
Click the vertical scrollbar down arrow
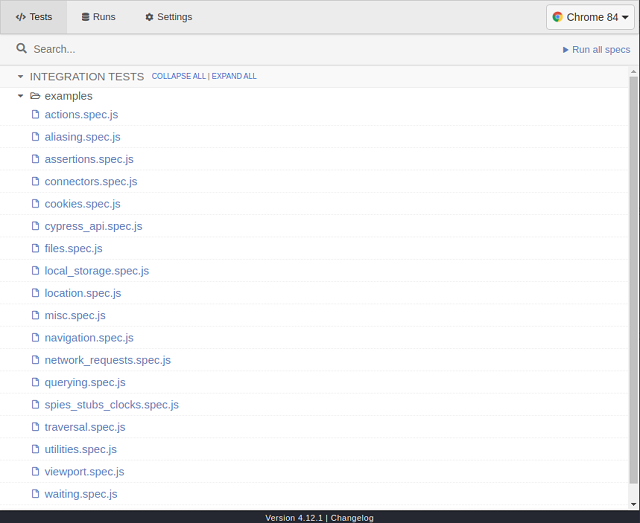point(633,504)
